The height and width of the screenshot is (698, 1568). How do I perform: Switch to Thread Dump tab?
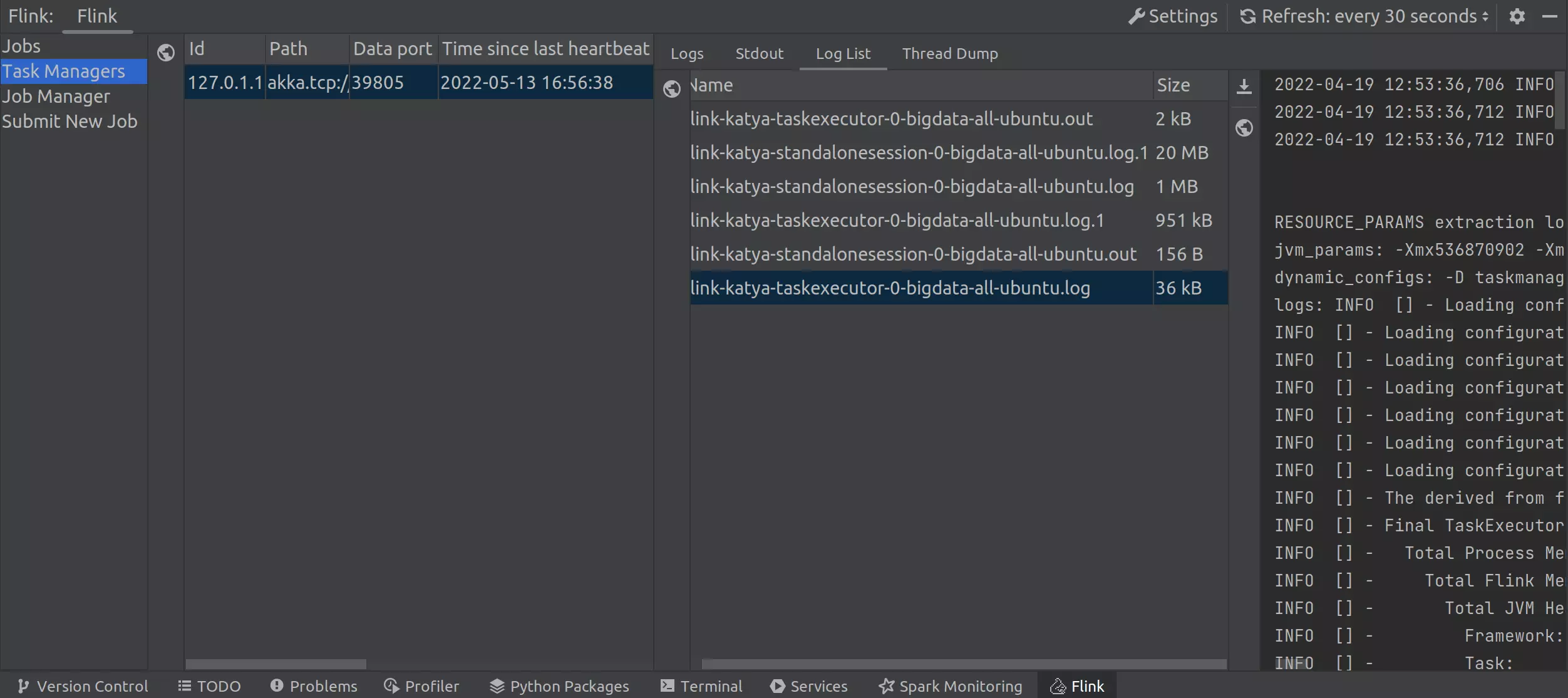[x=950, y=54]
